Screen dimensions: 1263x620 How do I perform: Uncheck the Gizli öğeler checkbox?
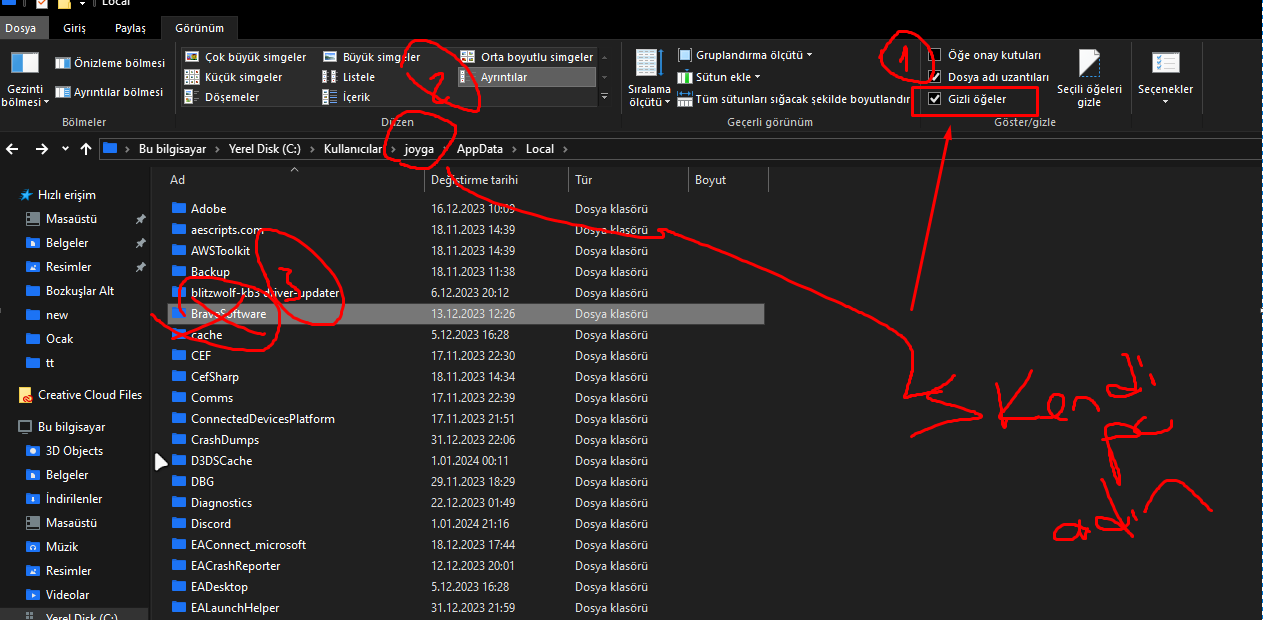pos(935,99)
